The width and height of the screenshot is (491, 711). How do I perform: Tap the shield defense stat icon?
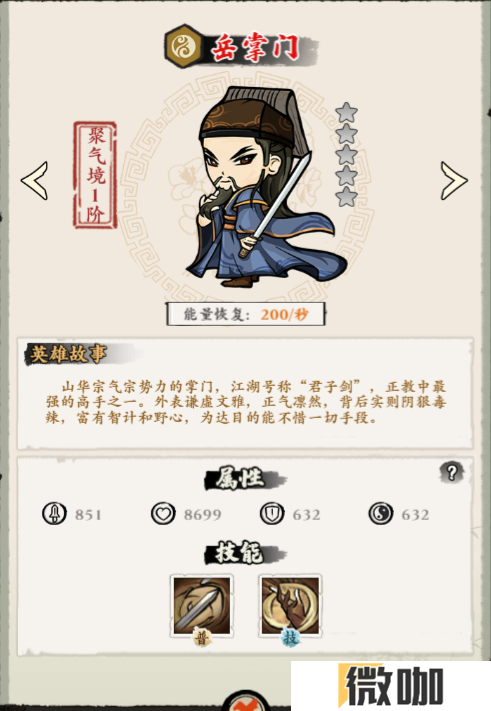tap(272, 514)
